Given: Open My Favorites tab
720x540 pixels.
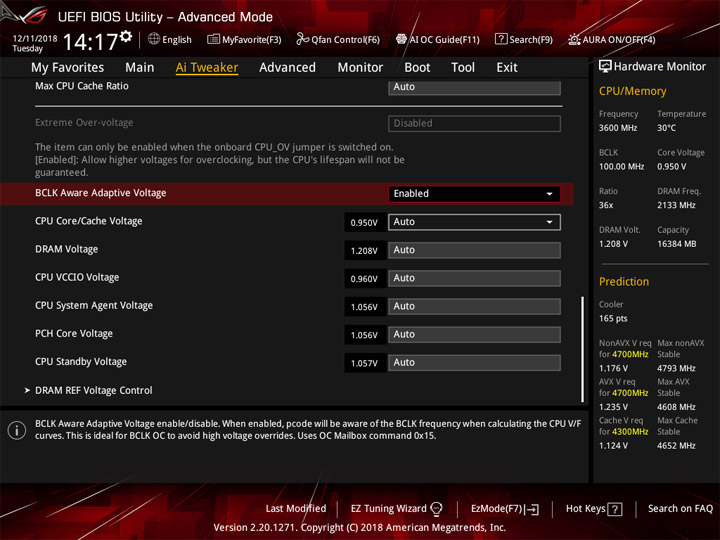Looking at the screenshot, I should [68, 68].
